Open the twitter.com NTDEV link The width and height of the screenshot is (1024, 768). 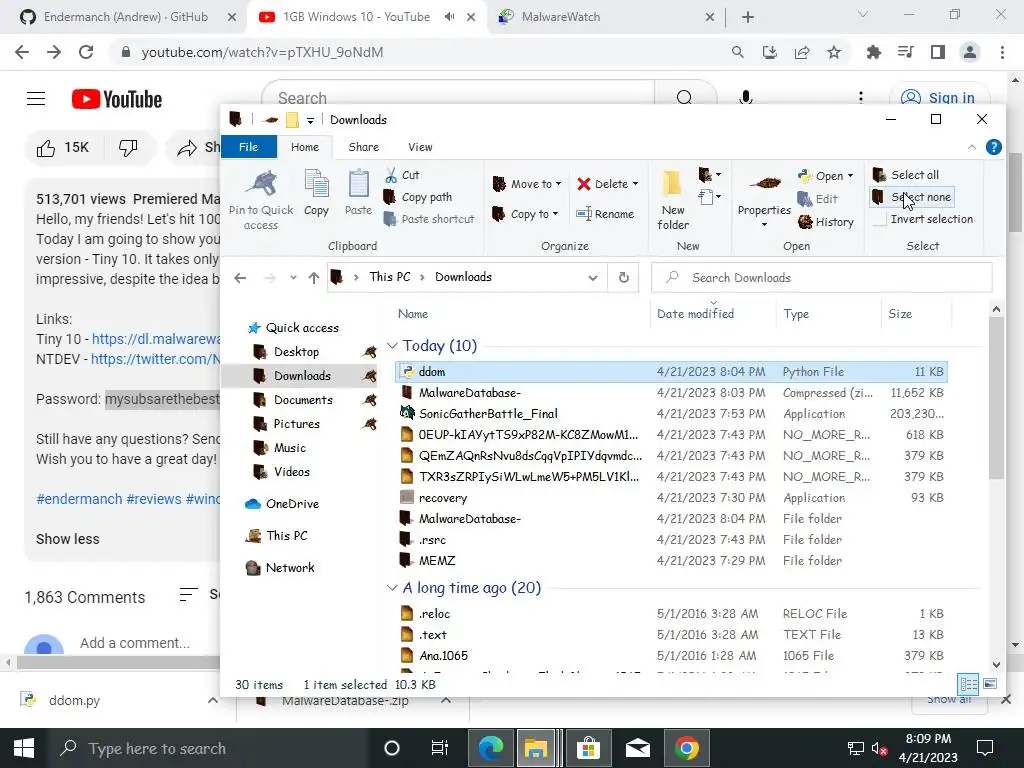[155, 359]
